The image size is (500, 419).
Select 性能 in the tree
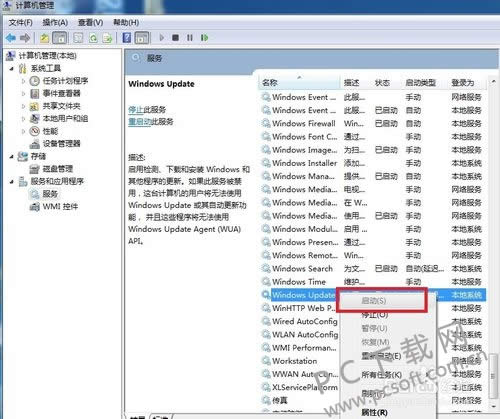(50, 131)
